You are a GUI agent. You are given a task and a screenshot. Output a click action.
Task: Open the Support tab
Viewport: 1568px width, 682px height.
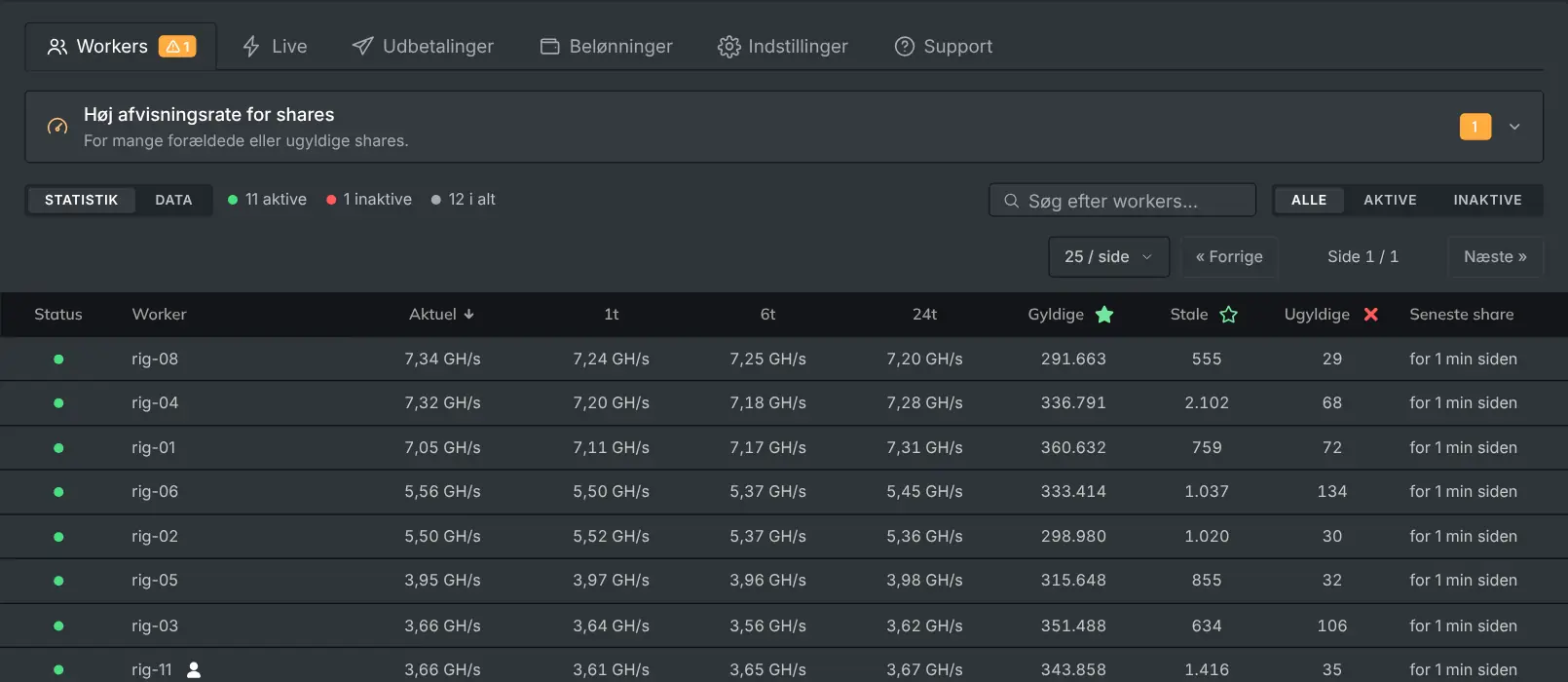click(944, 47)
